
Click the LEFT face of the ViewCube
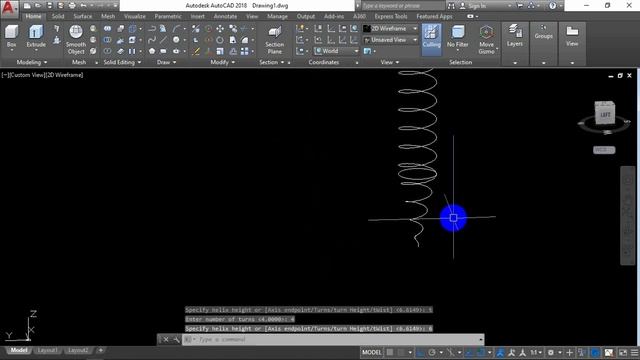[x=604, y=115]
